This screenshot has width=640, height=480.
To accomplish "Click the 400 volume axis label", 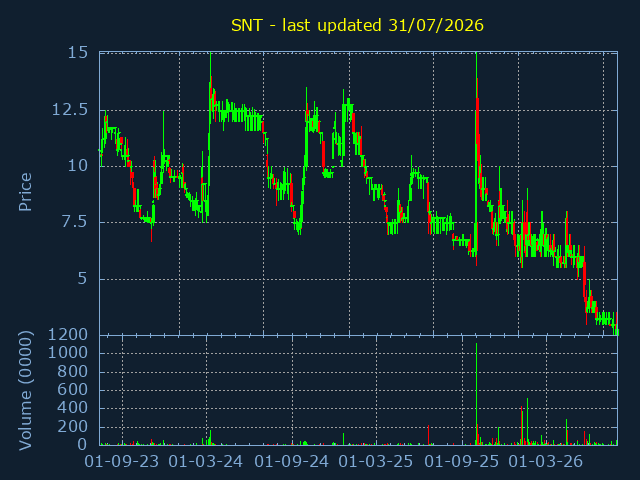I will coord(73,408).
